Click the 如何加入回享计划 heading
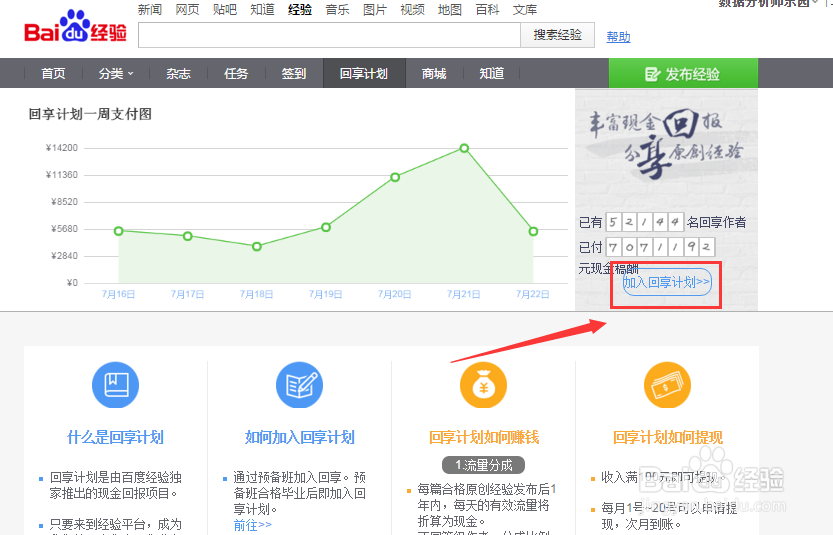 pos(300,437)
